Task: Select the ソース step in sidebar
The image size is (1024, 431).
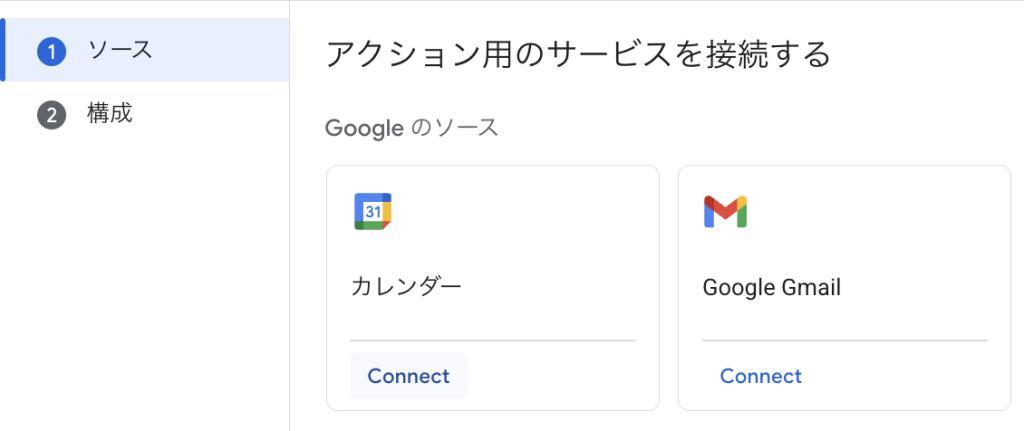Action: click(120, 50)
